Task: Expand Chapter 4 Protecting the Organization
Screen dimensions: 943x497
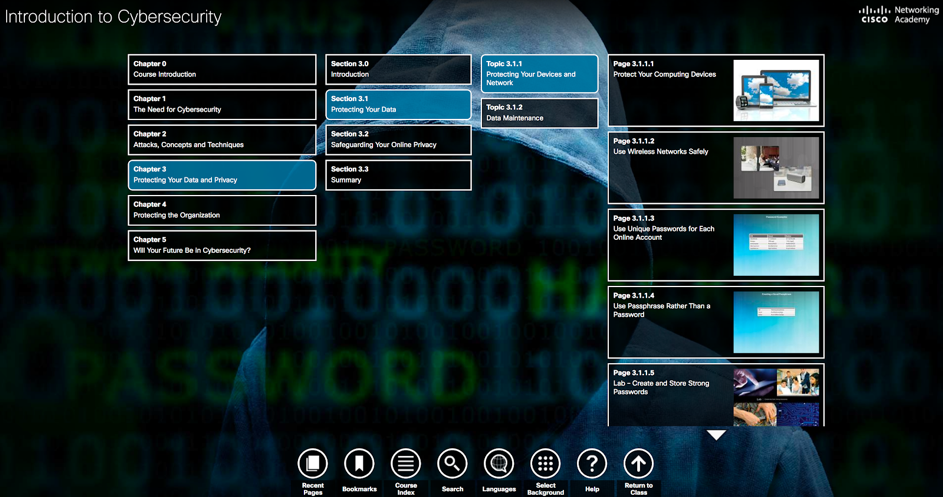Action: [222, 210]
